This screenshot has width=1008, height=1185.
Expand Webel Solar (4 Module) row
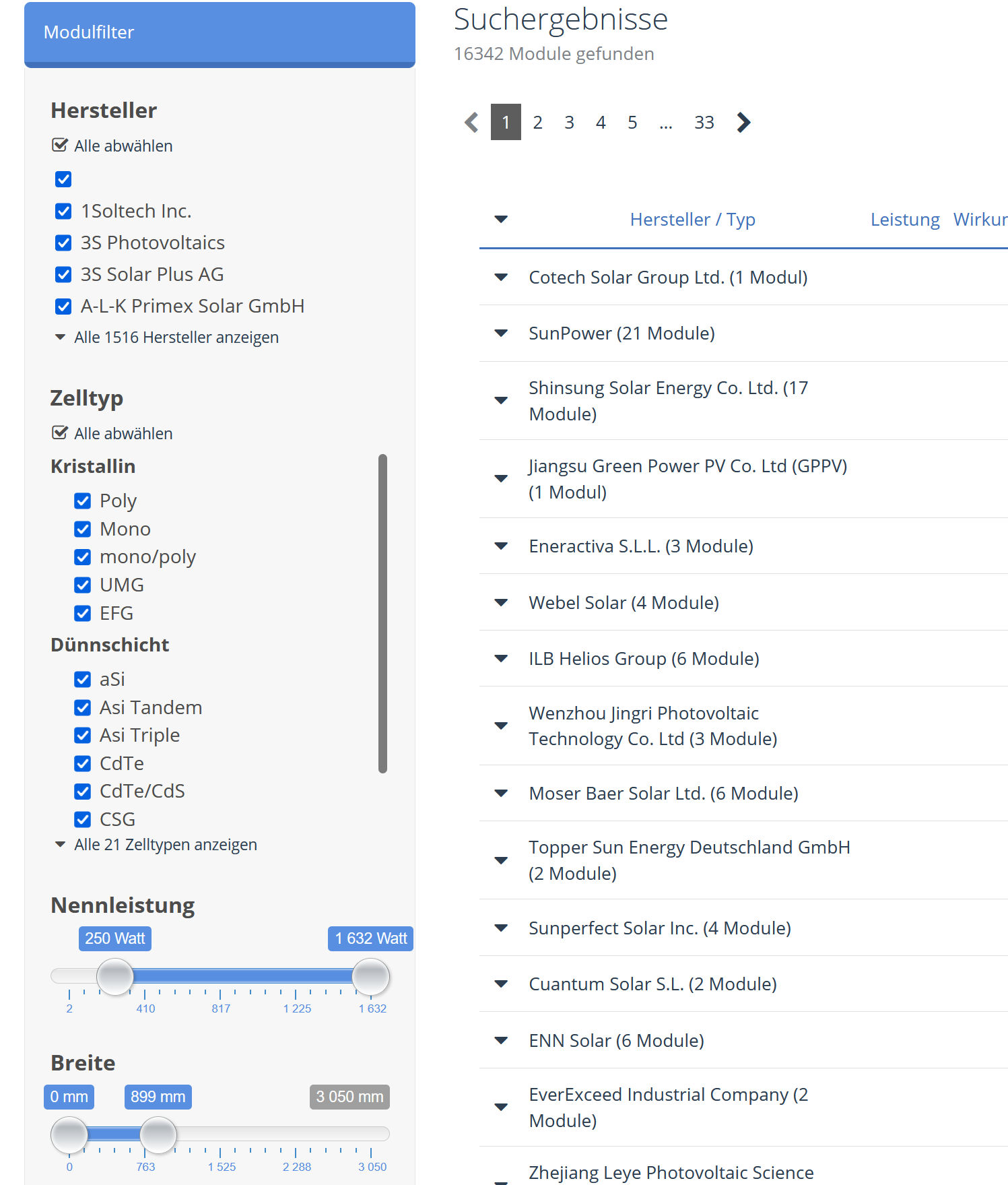[x=501, y=602]
